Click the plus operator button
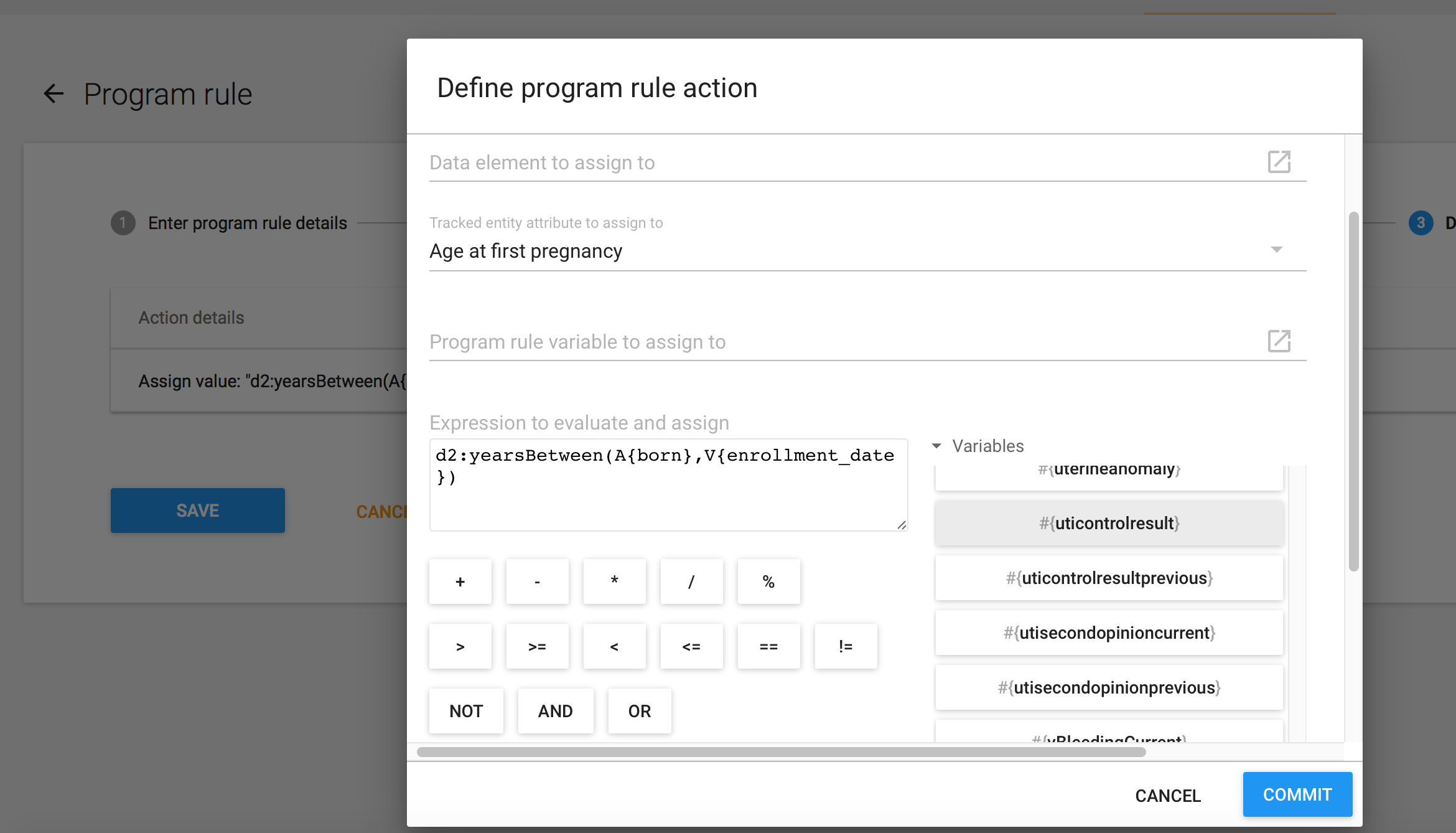This screenshot has width=1456, height=833. tap(460, 581)
